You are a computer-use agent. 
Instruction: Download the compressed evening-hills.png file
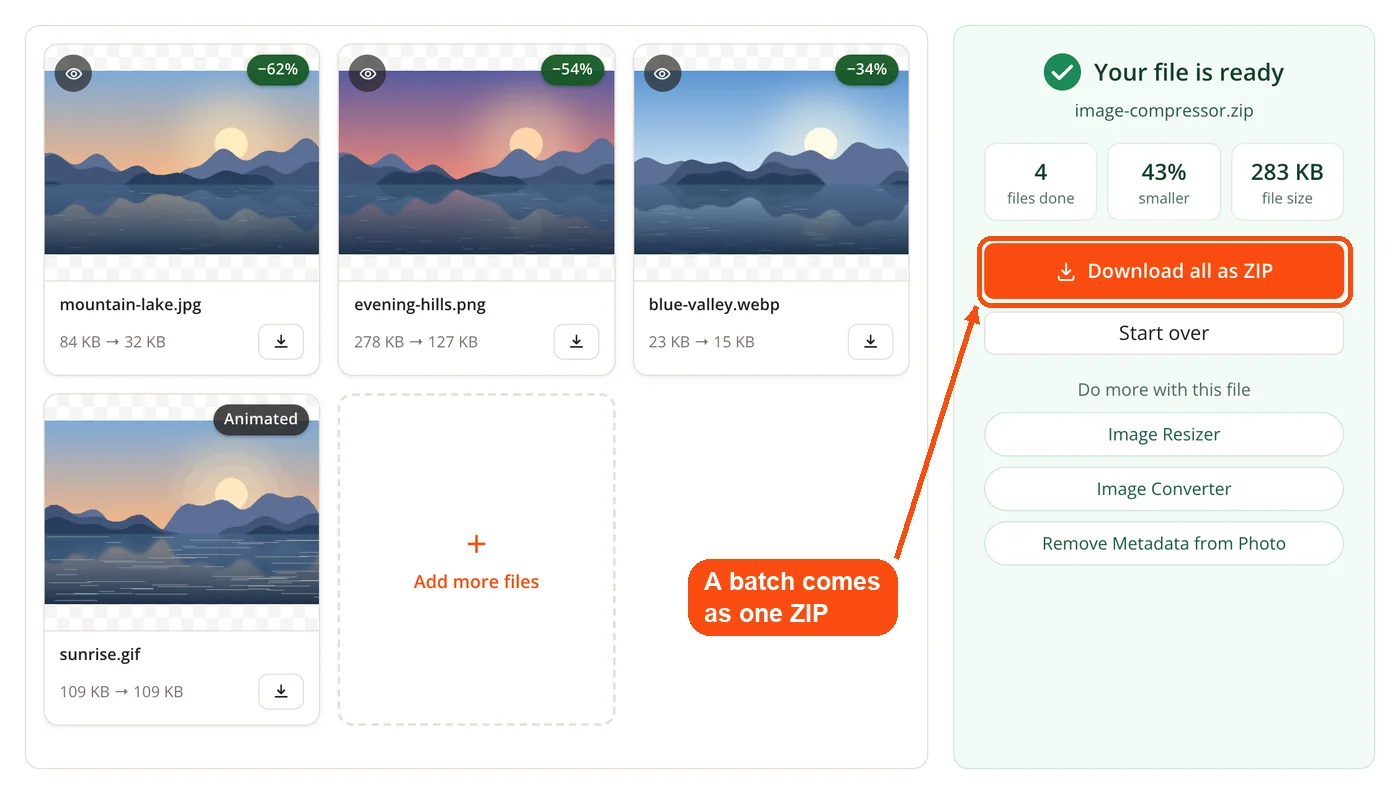point(576,342)
